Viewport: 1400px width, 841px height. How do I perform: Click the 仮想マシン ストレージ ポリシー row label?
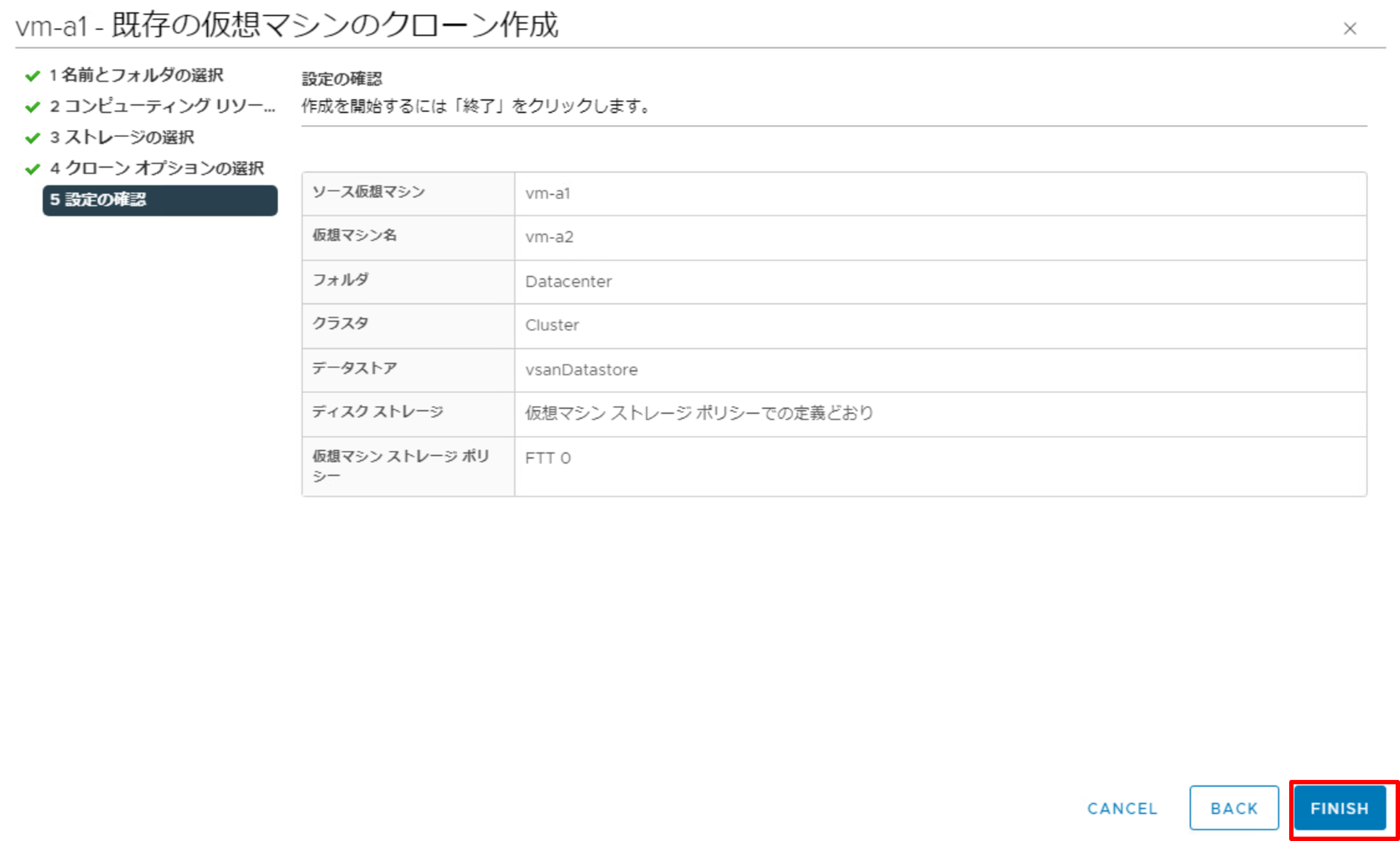point(401,466)
